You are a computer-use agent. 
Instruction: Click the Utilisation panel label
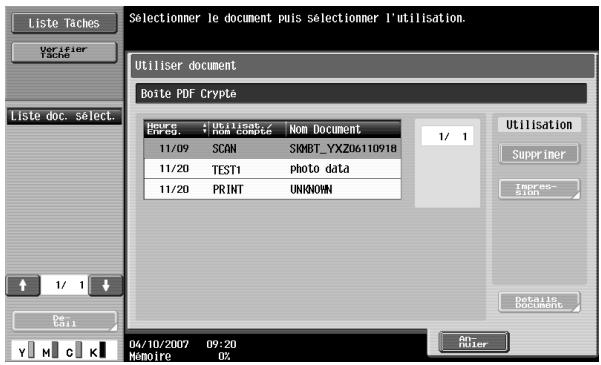click(x=539, y=125)
